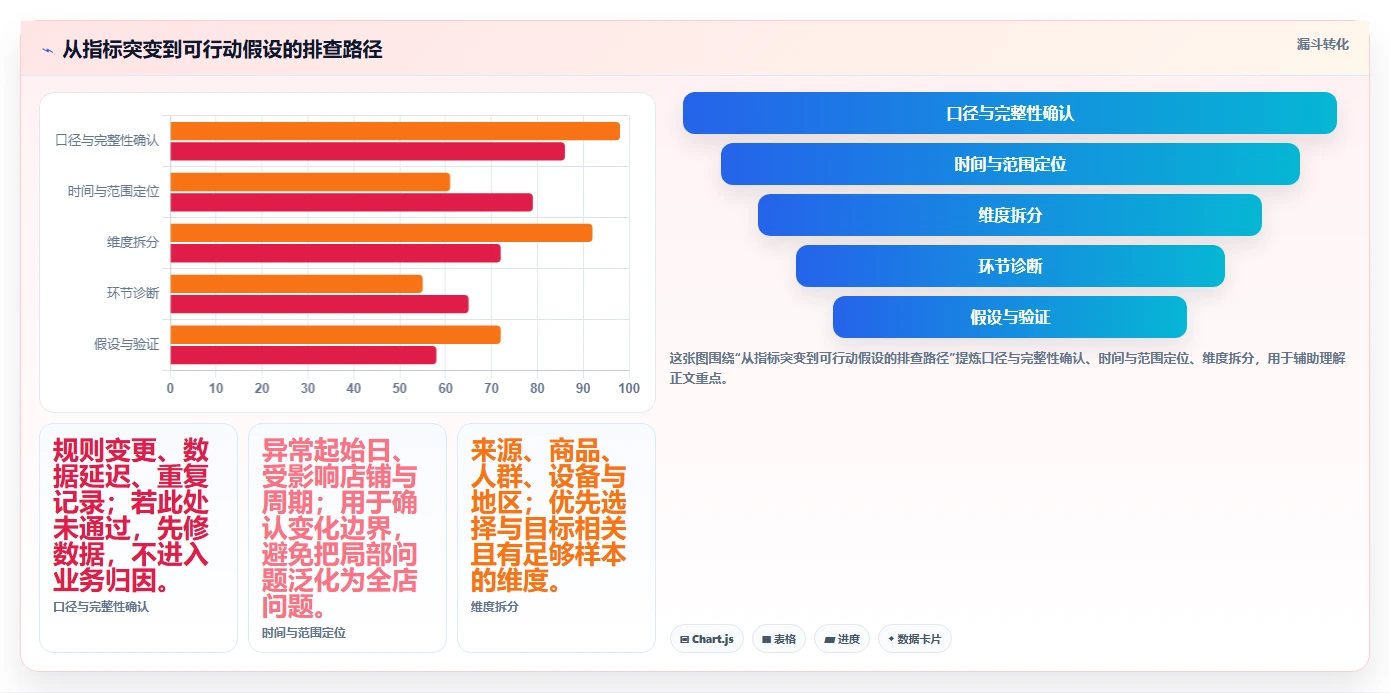Click the 表格 chip

pos(779,639)
